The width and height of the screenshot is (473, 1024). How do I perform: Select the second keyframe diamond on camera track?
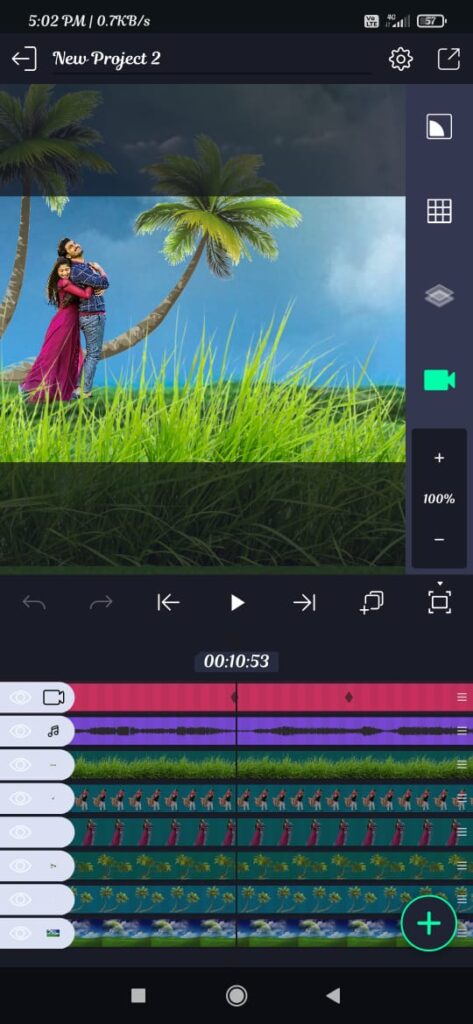point(348,697)
